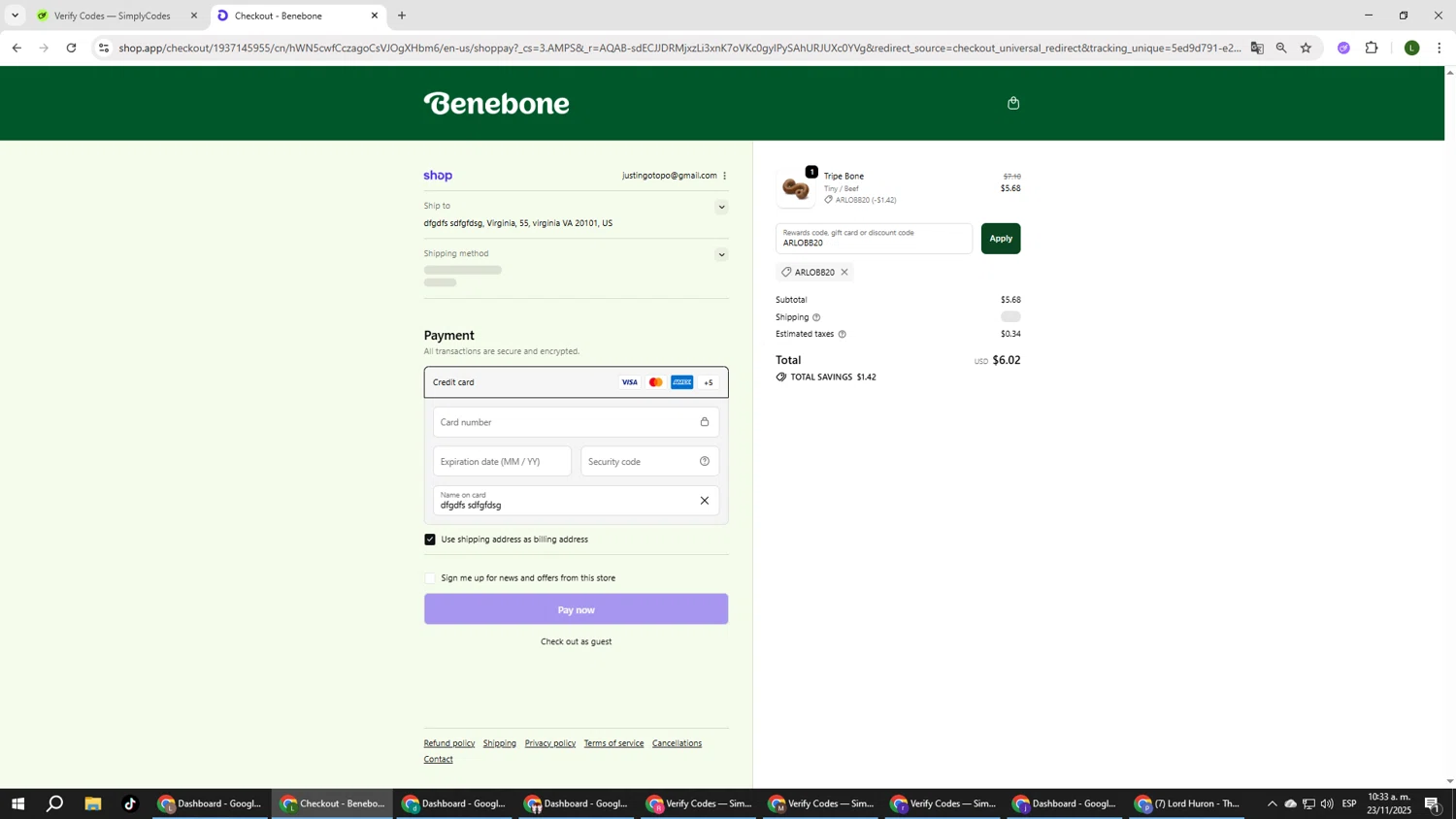
Task: Translate this page icon
Action: [1257, 48]
